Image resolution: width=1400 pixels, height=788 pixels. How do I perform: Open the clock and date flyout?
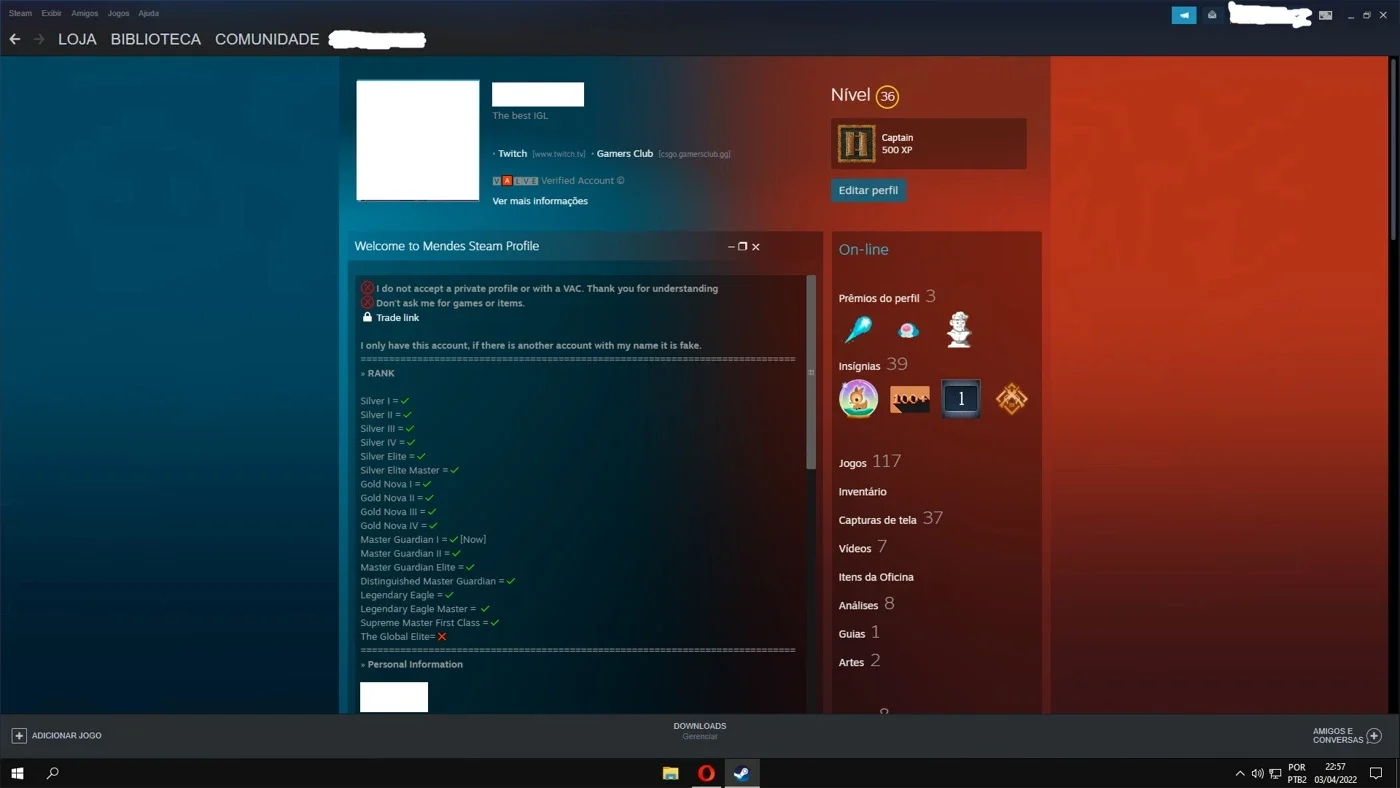tap(1335, 773)
